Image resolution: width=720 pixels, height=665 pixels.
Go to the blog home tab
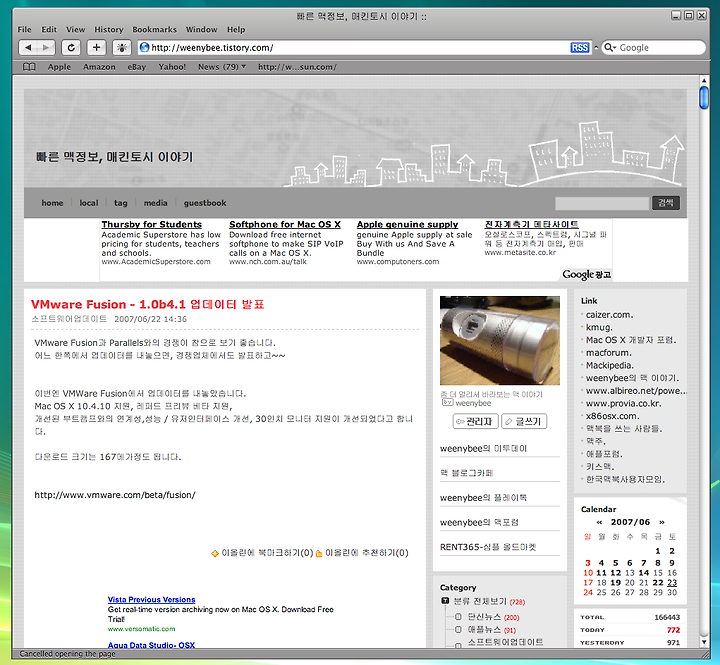tap(52, 203)
